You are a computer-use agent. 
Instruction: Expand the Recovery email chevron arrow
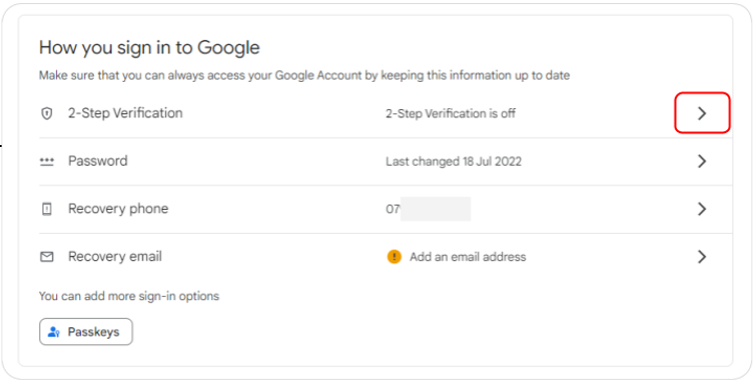[x=702, y=257]
